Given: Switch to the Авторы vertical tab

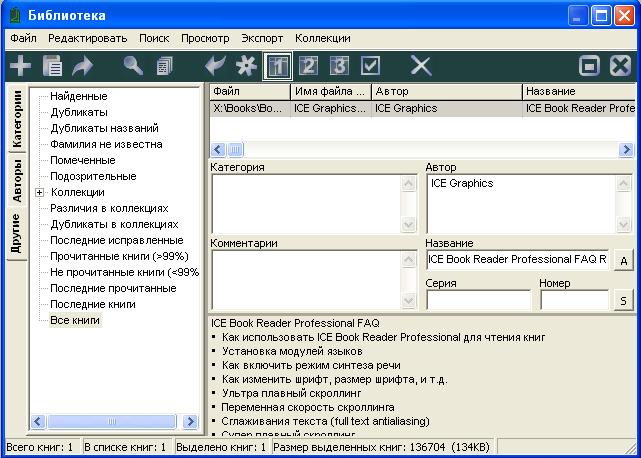Looking at the screenshot, I should [17, 180].
